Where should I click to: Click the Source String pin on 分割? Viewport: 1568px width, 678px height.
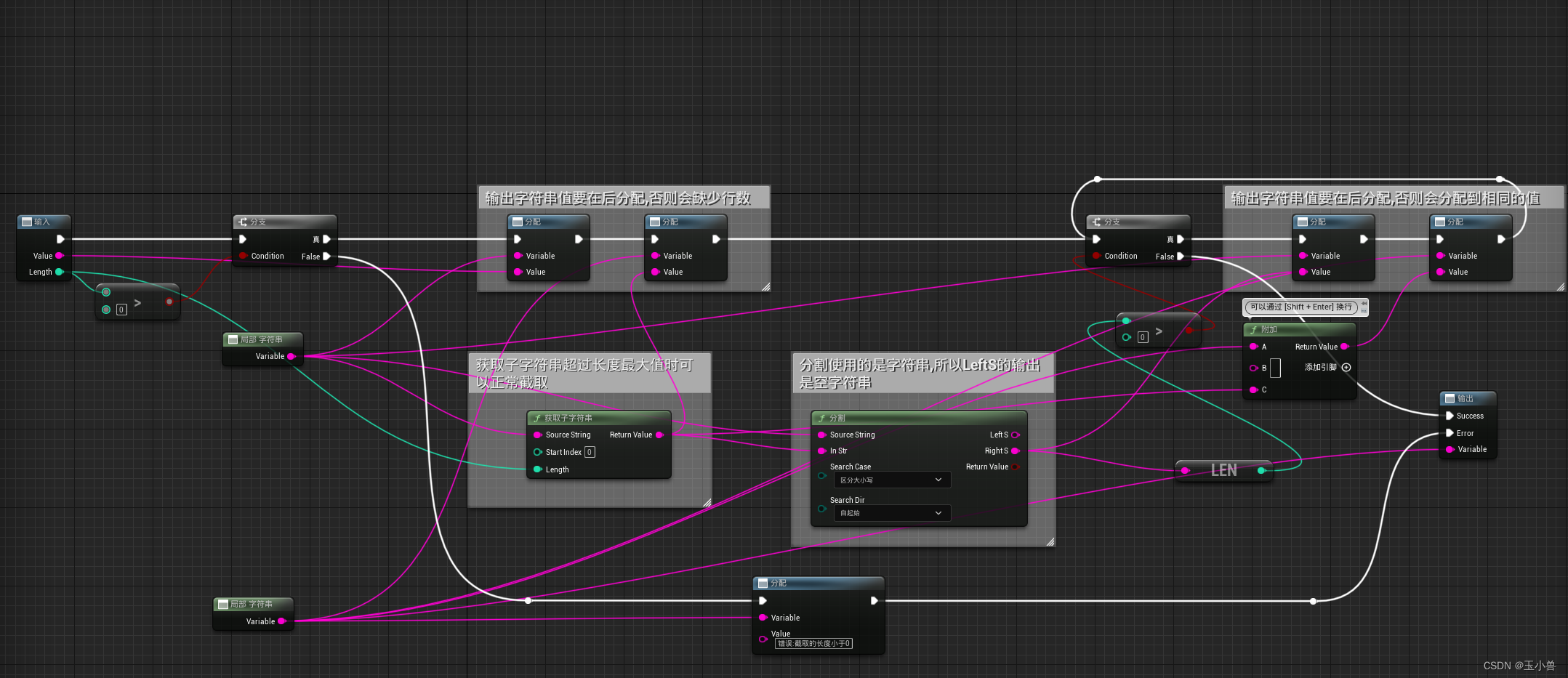click(822, 435)
